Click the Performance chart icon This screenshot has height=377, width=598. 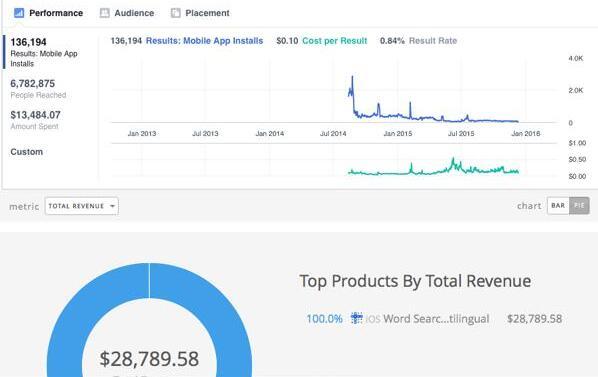(19, 13)
